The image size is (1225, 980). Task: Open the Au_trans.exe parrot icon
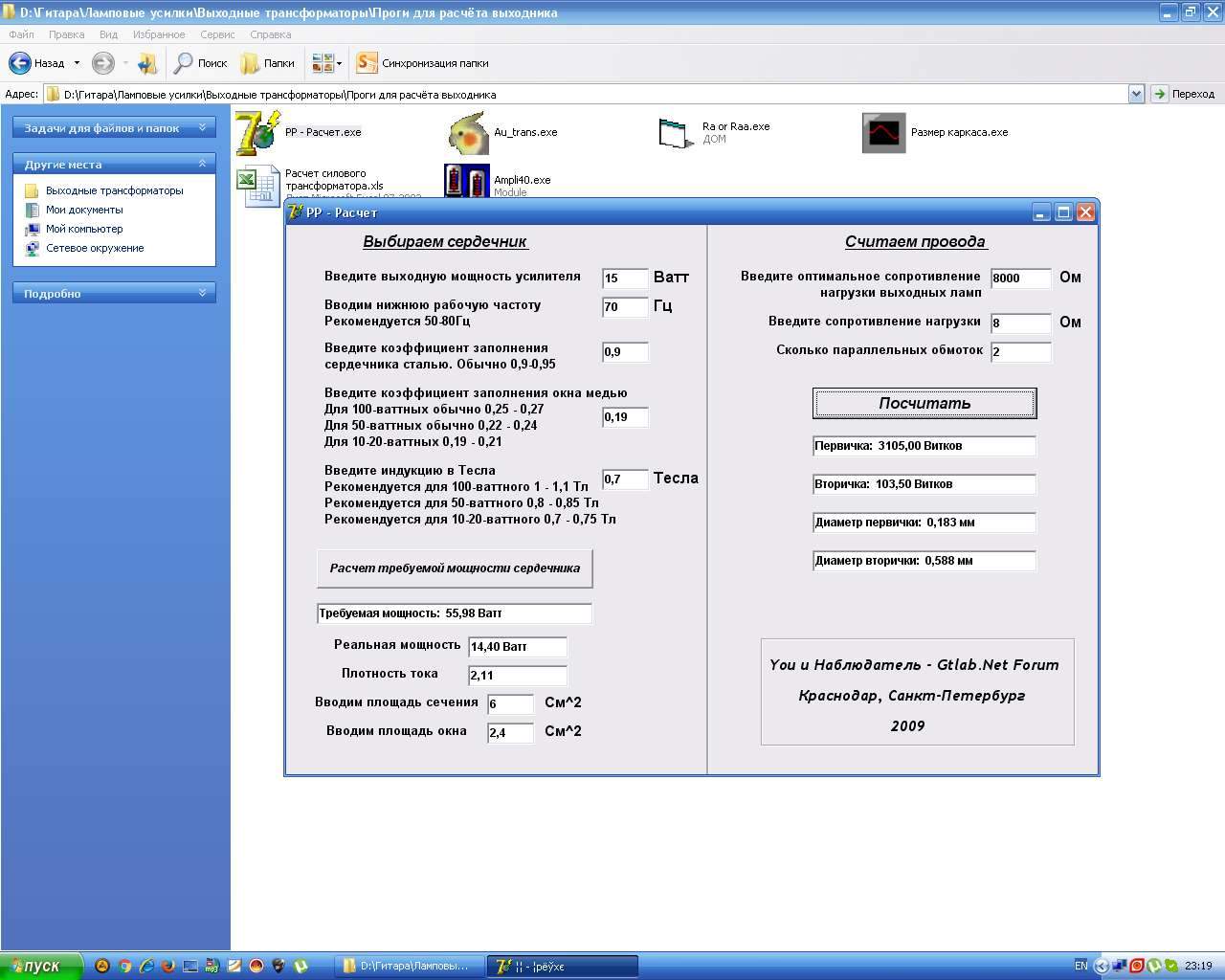click(x=467, y=133)
